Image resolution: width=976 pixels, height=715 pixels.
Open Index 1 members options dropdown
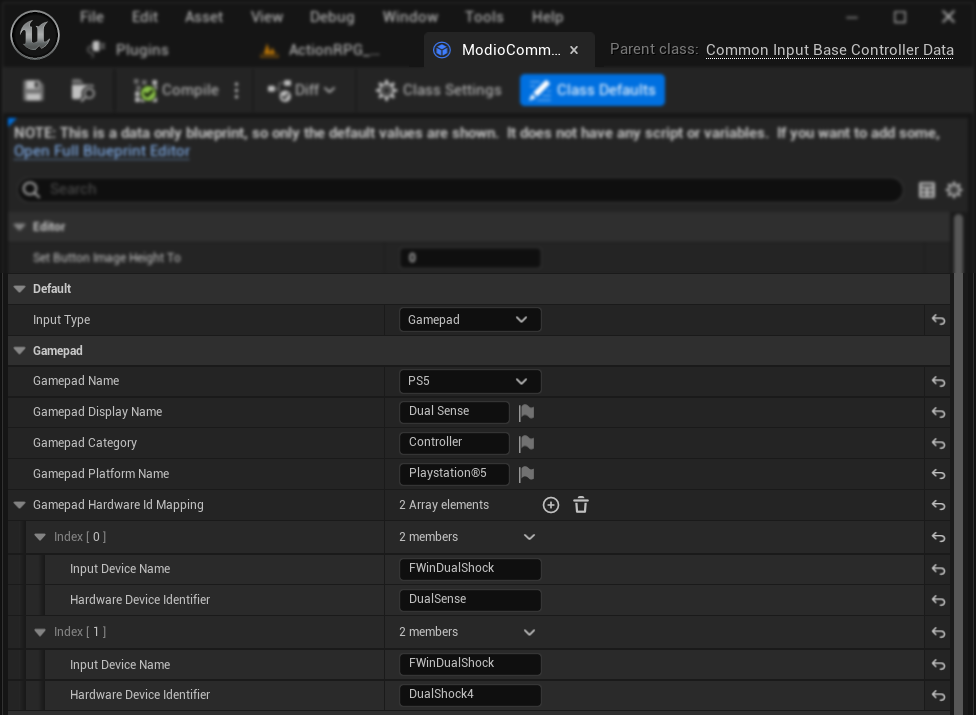click(529, 632)
